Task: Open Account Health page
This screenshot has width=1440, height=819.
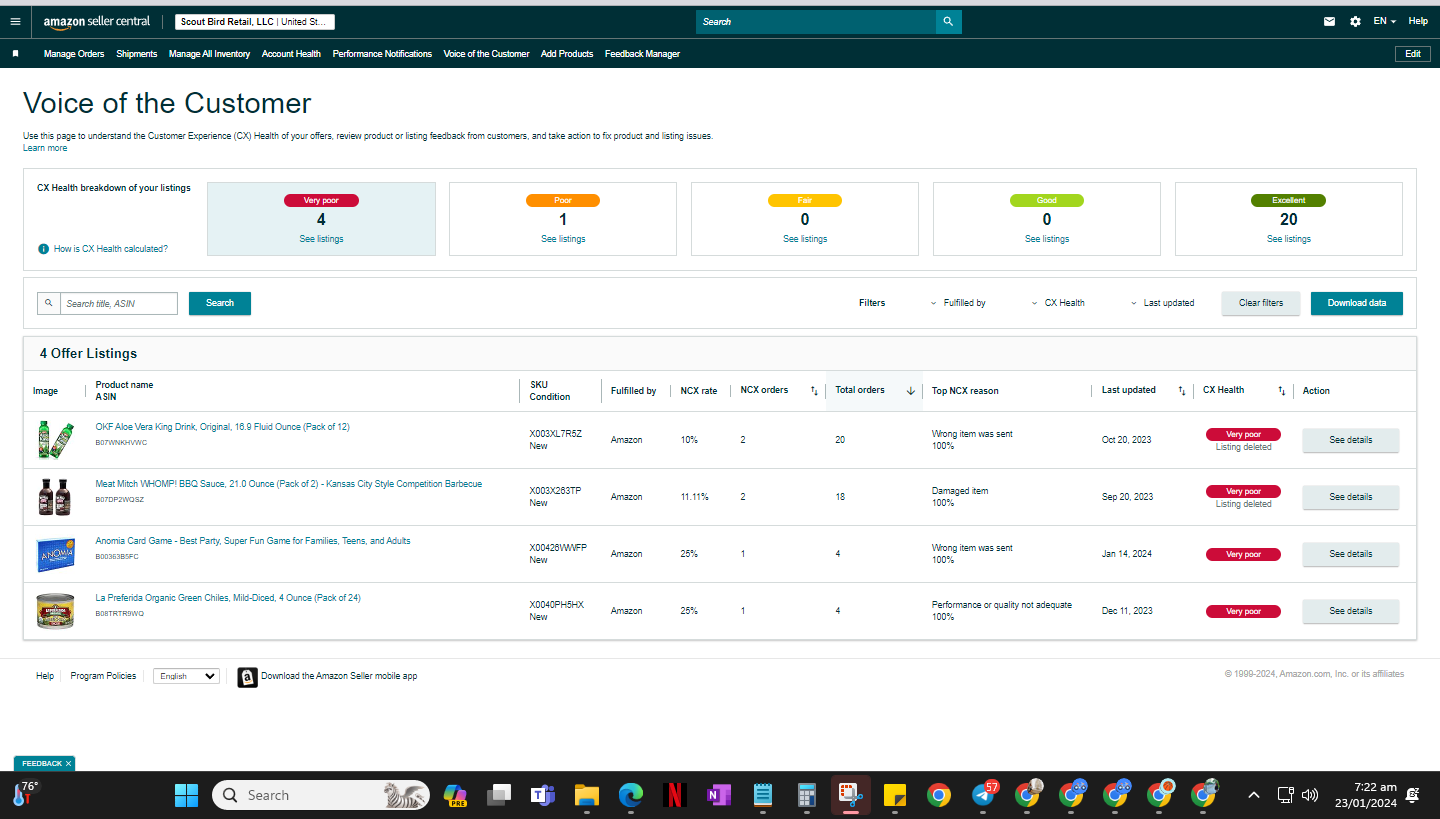Action: coord(291,54)
